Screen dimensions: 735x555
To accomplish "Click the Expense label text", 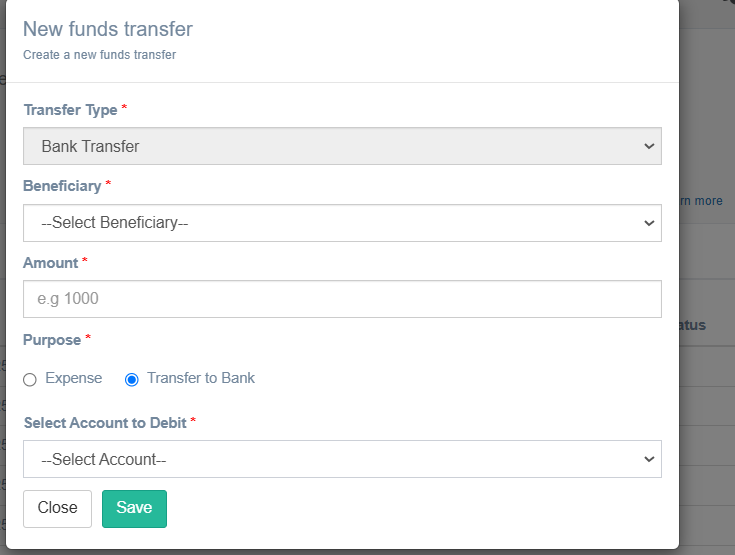I will coord(74,378).
